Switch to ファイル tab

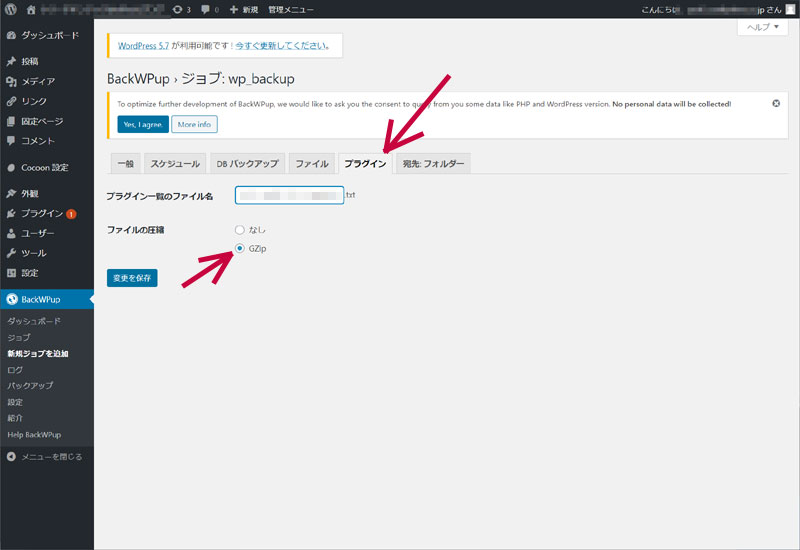[x=312, y=164]
